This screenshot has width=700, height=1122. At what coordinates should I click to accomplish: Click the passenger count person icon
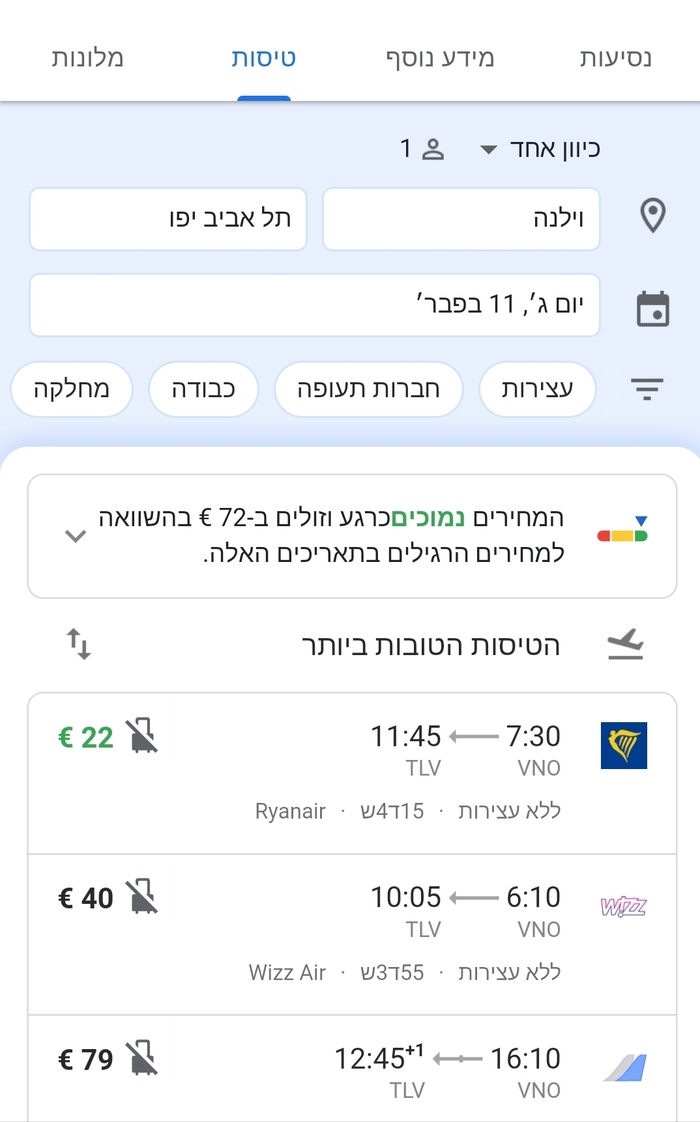pos(433,150)
